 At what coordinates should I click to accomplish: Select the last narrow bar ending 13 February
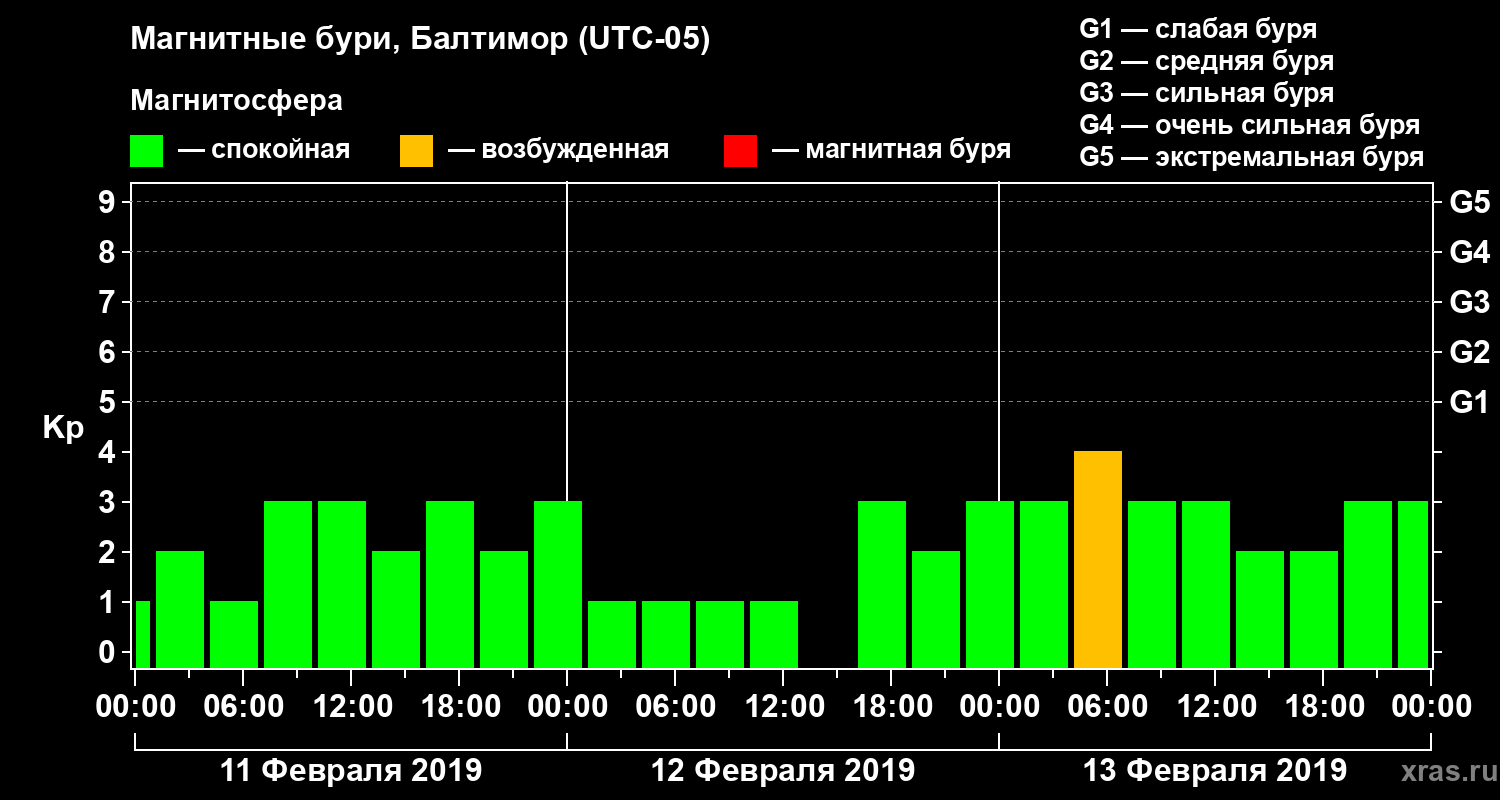click(x=1413, y=584)
